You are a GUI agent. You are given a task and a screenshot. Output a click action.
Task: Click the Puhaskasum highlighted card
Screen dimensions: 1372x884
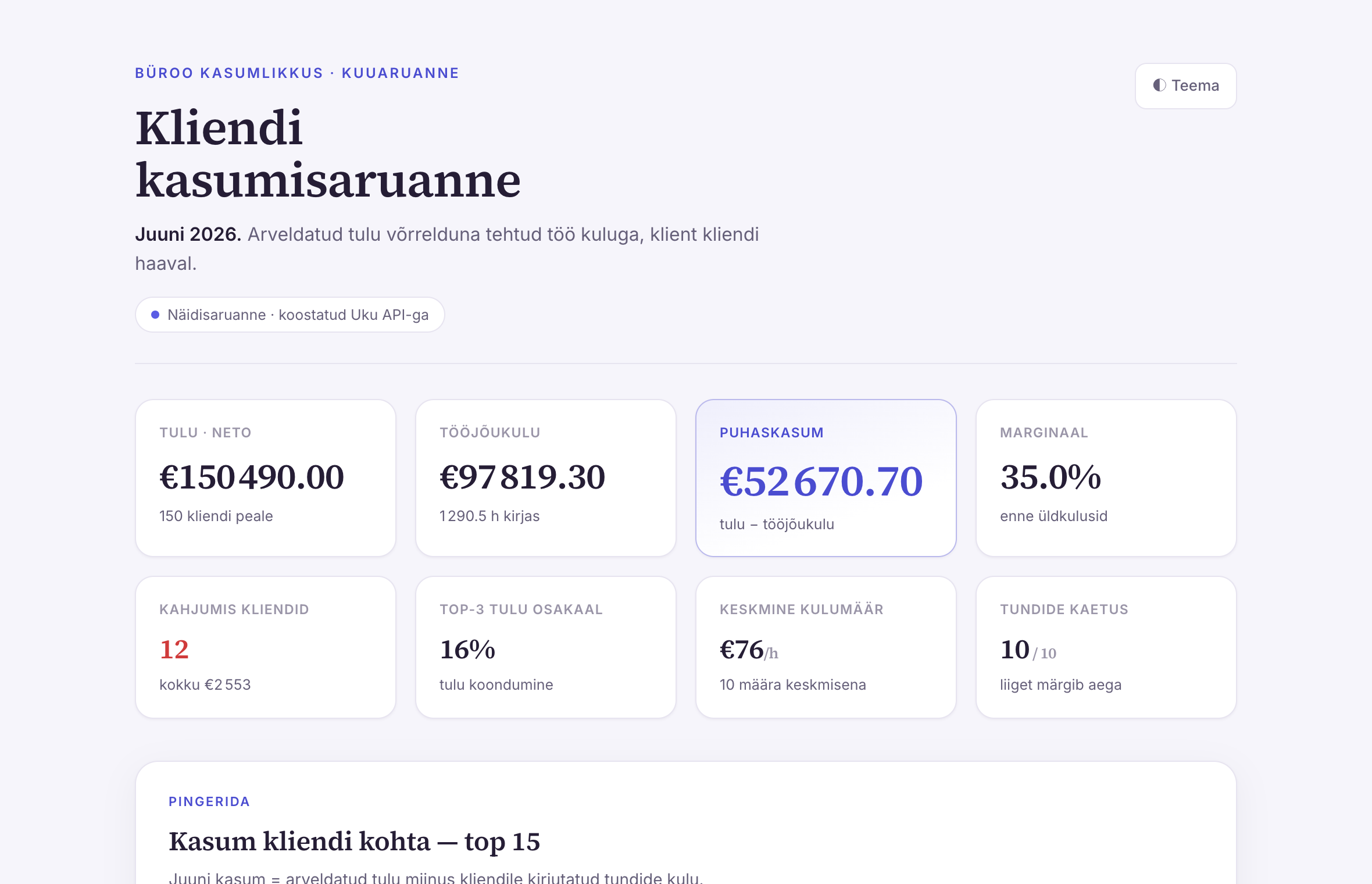tap(826, 478)
